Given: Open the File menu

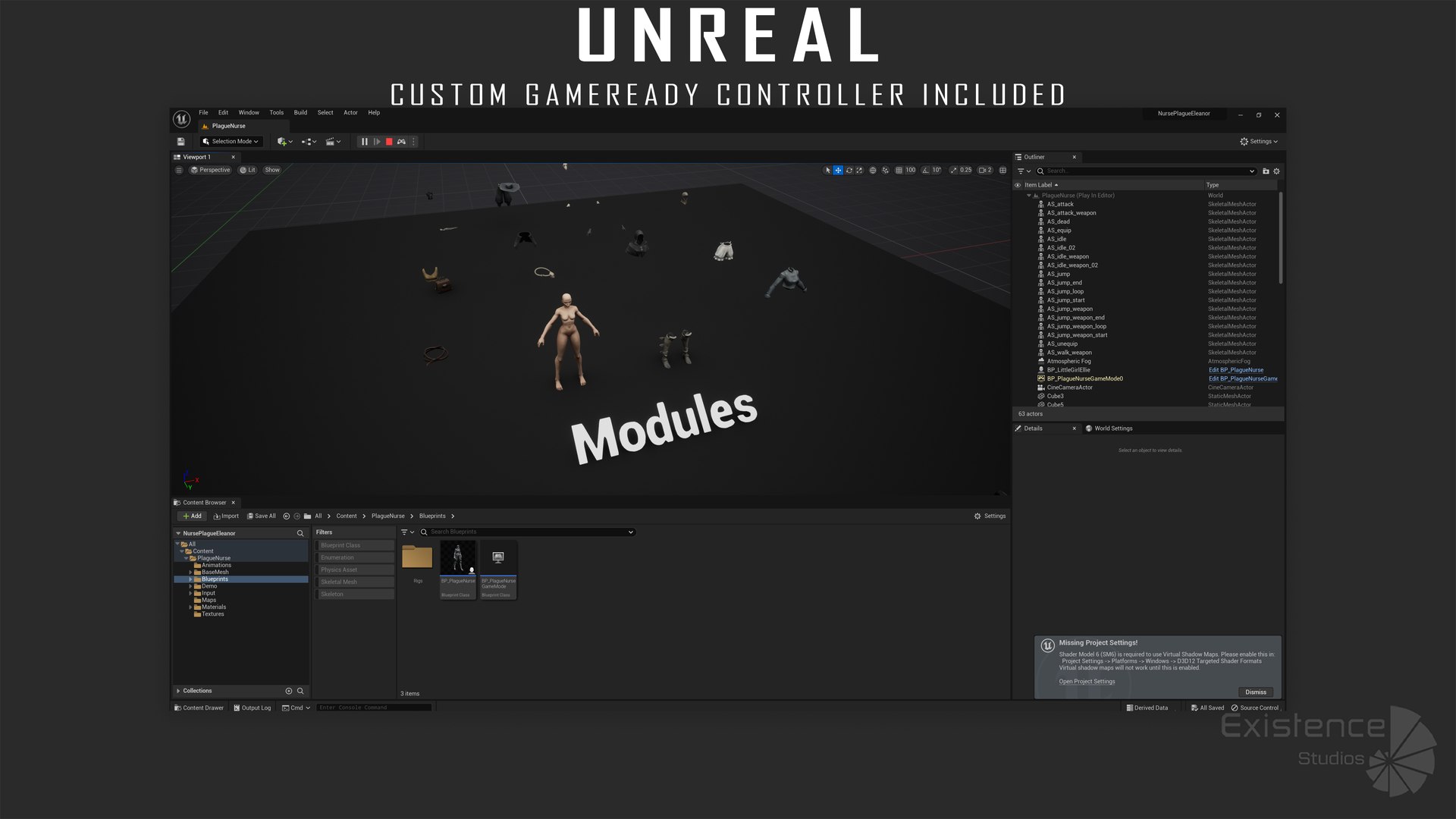Looking at the screenshot, I should pos(203,113).
